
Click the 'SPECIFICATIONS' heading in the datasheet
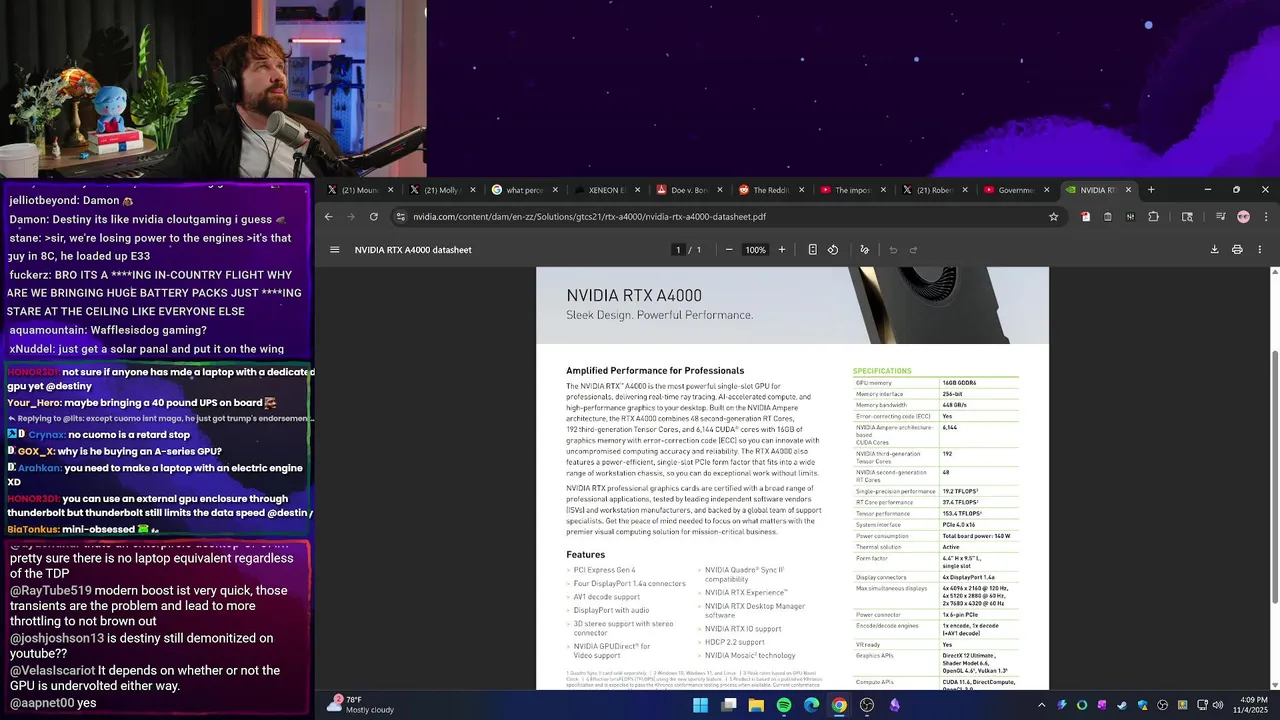(882, 371)
